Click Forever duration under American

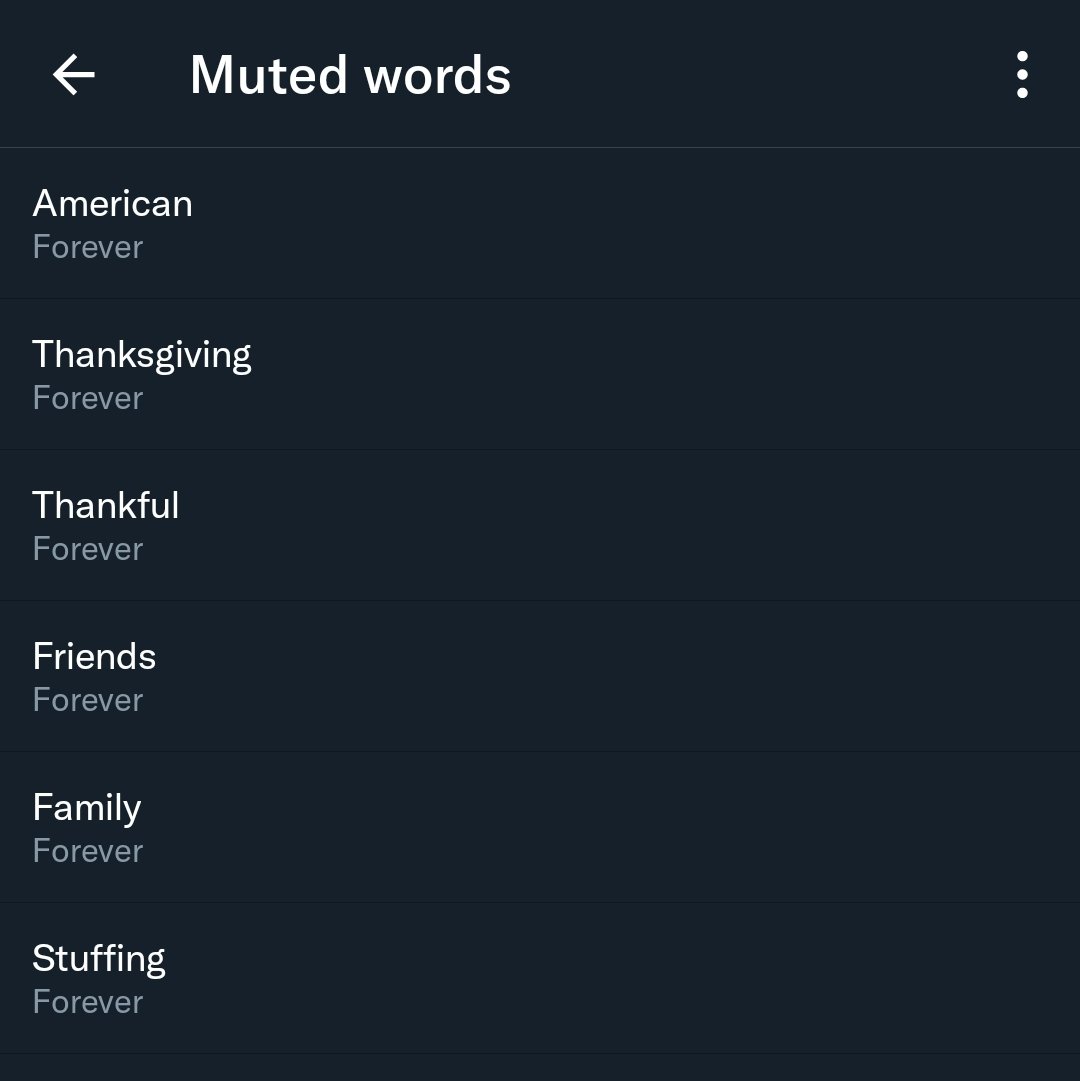(88, 247)
